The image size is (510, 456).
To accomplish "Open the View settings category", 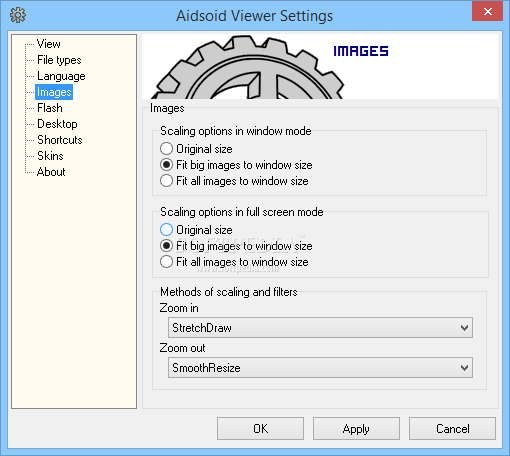I will click(x=49, y=44).
